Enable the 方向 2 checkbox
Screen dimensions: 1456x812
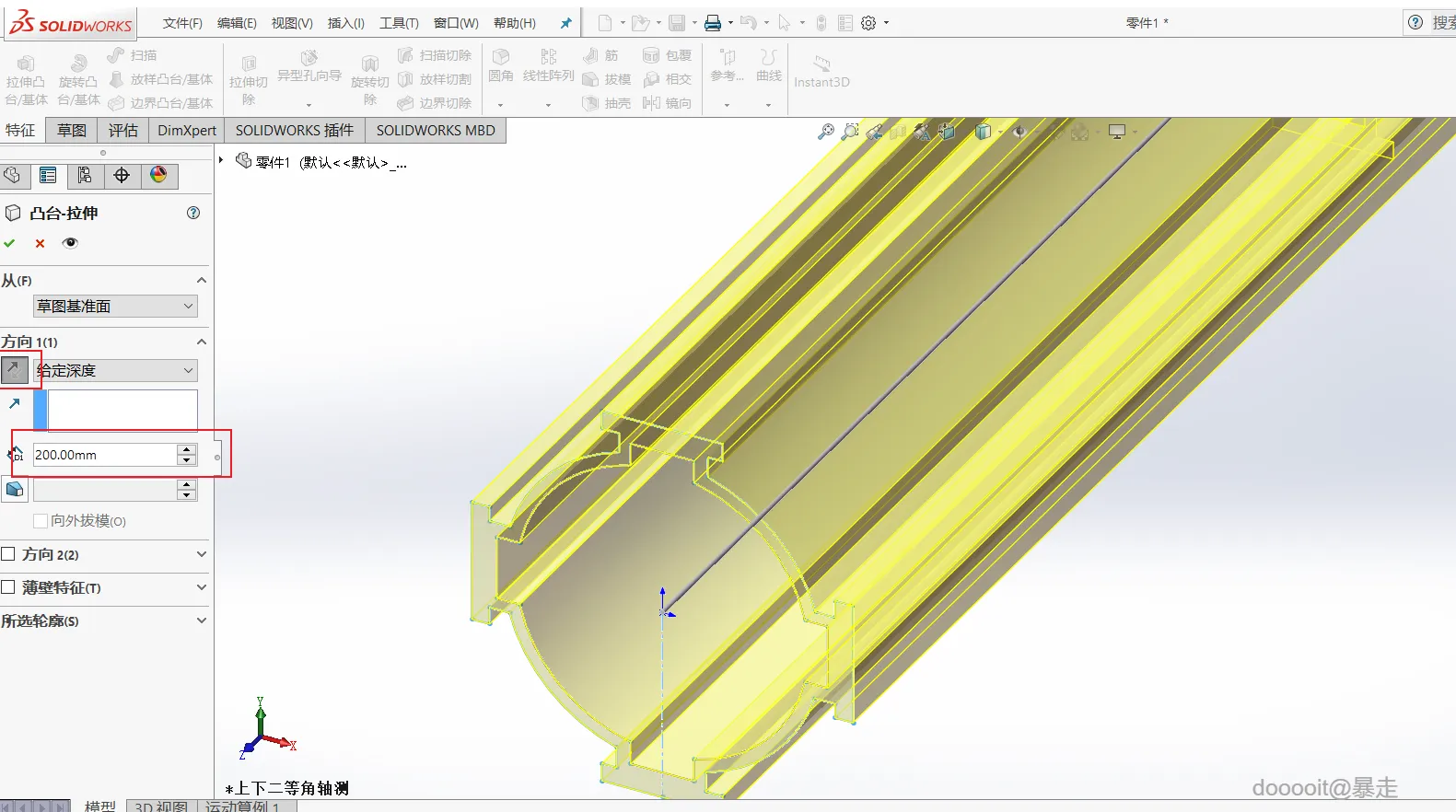pos(8,554)
